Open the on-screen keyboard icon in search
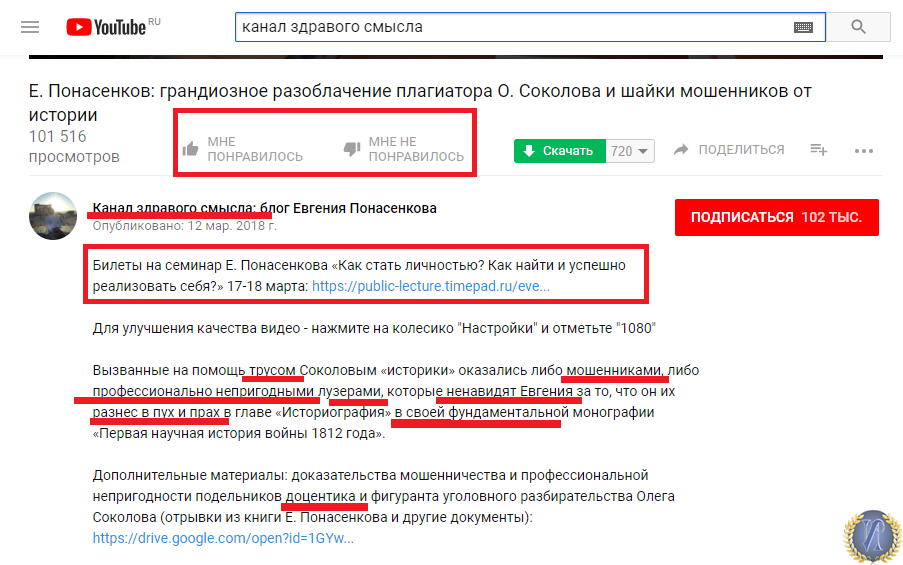 coord(803,27)
